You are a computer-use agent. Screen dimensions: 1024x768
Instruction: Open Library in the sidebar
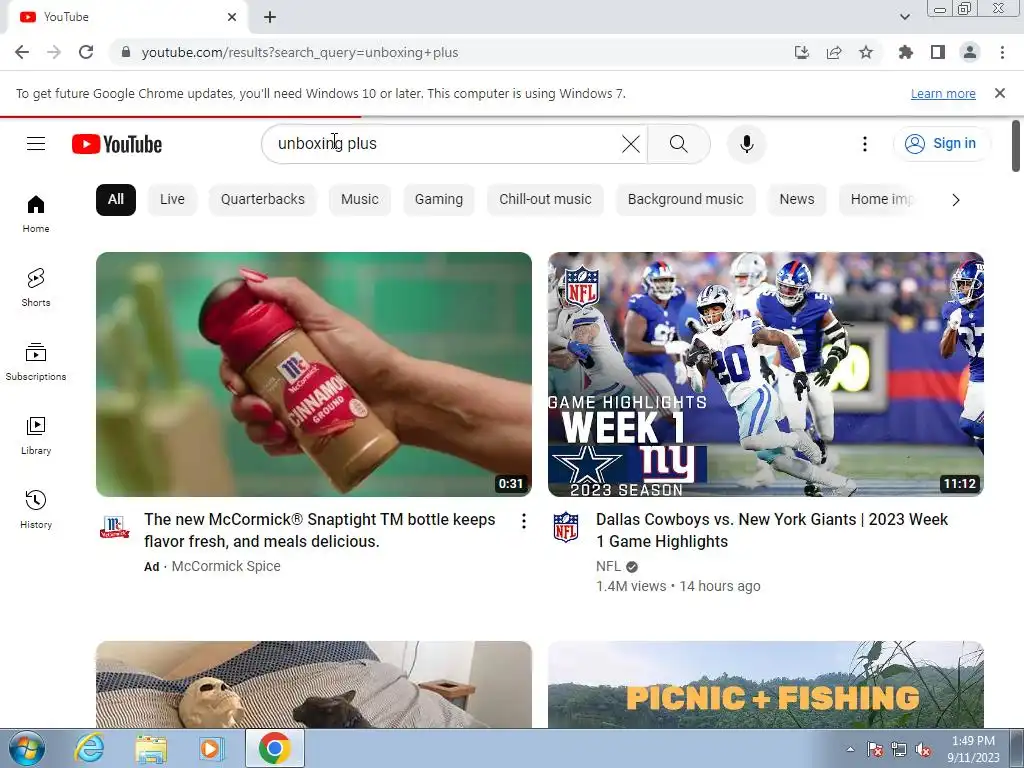[x=36, y=436]
